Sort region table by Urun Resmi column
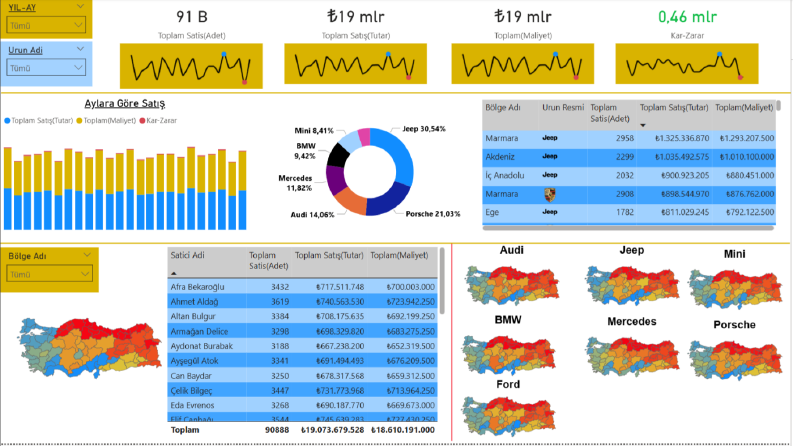 [x=563, y=108]
